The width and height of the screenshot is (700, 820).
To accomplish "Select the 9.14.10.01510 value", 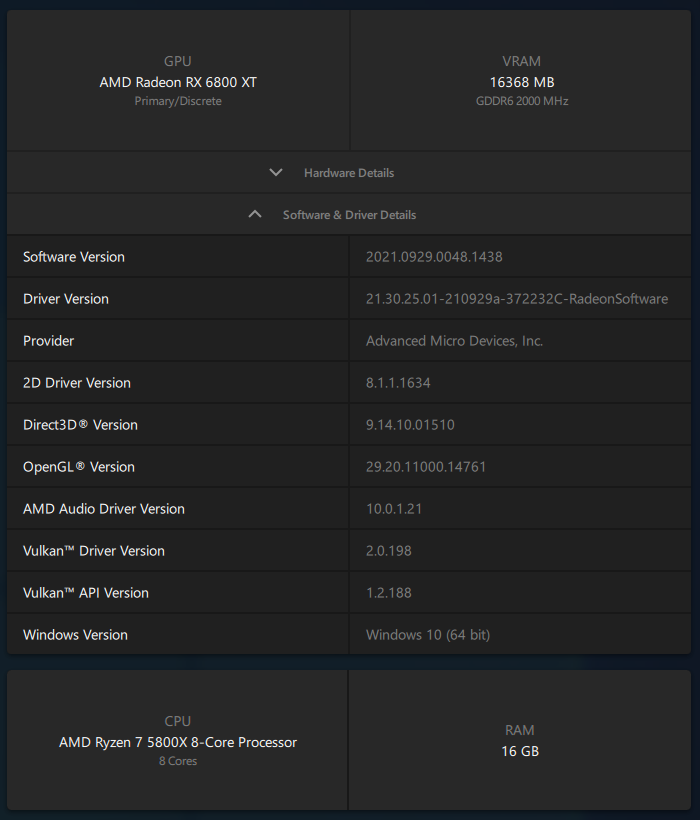I will click(x=410, y=425).
